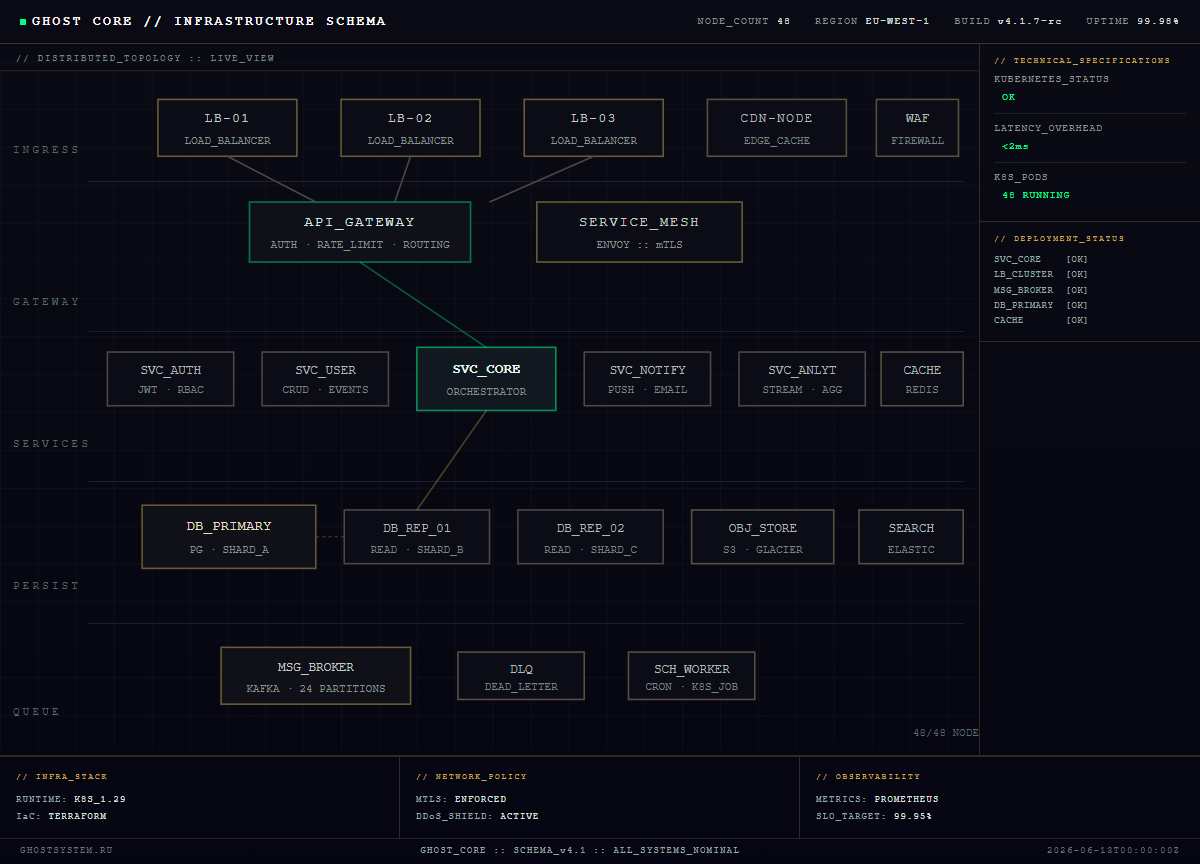The width and height of the screenshot is (1200, 864).
Task: Click the OBSERVABILITY section heading
Action: pos(868,777)
